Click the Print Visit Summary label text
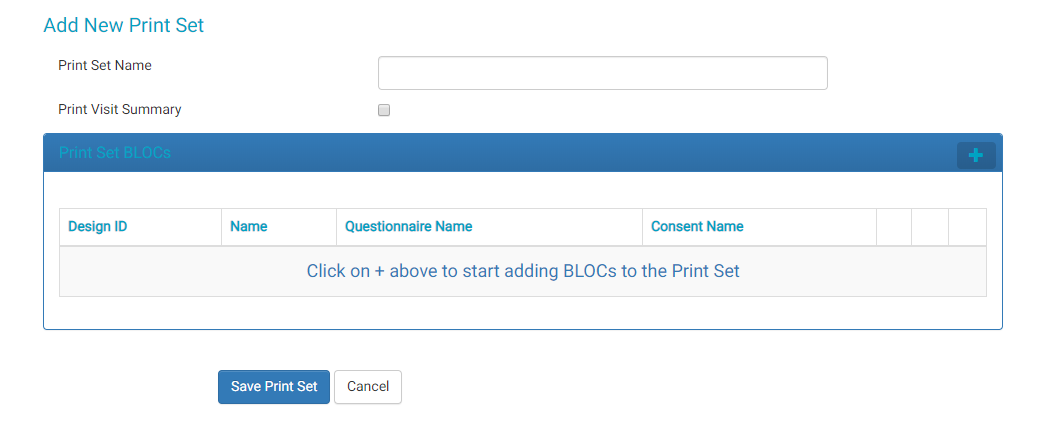The height and width of the screenshot is (422, 1042). [120, 110]
